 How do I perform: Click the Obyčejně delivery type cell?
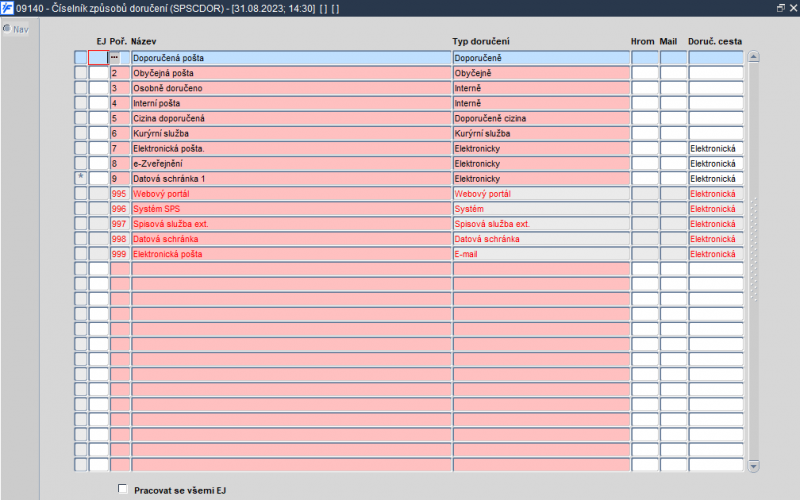tap(541, 73)
